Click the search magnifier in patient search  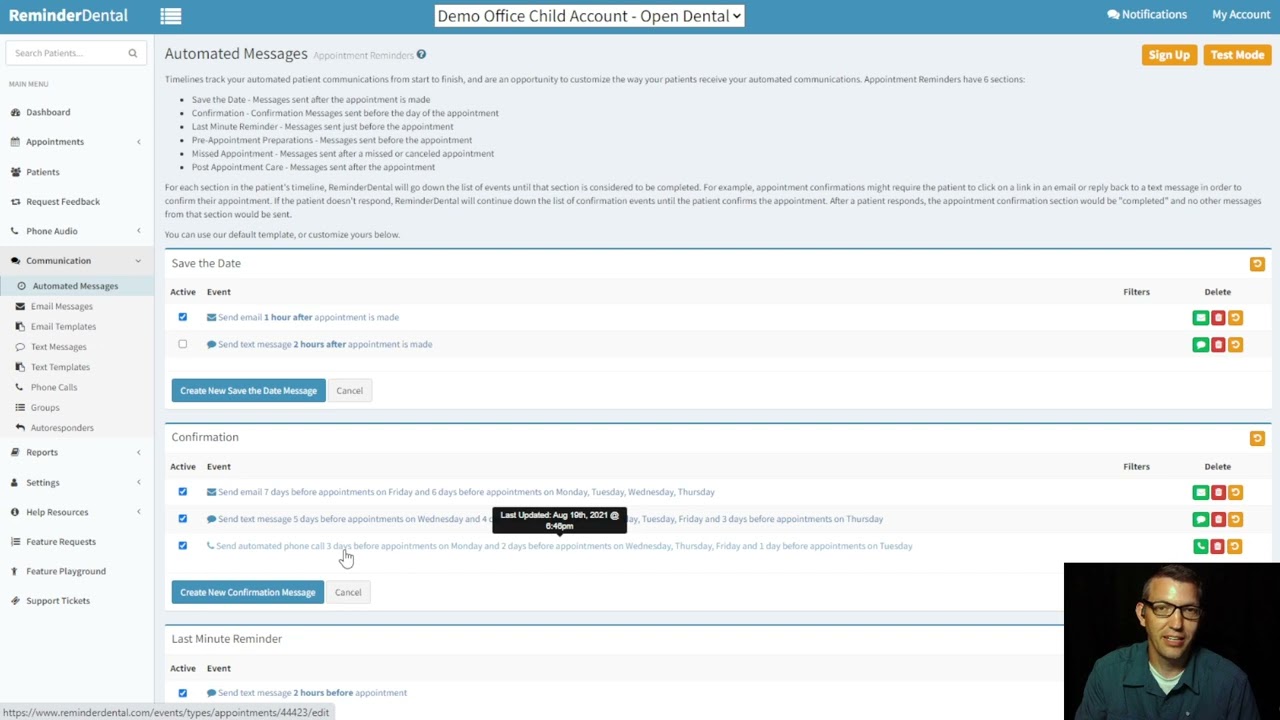coord(132,53)
